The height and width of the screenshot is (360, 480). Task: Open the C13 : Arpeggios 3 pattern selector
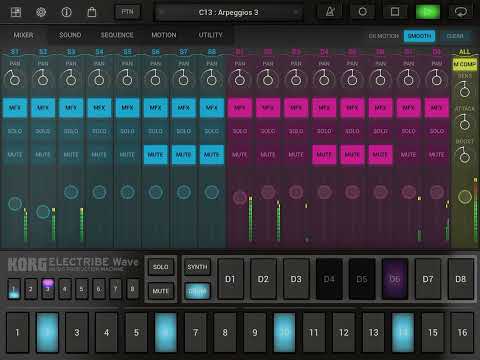tap(228, 13)
